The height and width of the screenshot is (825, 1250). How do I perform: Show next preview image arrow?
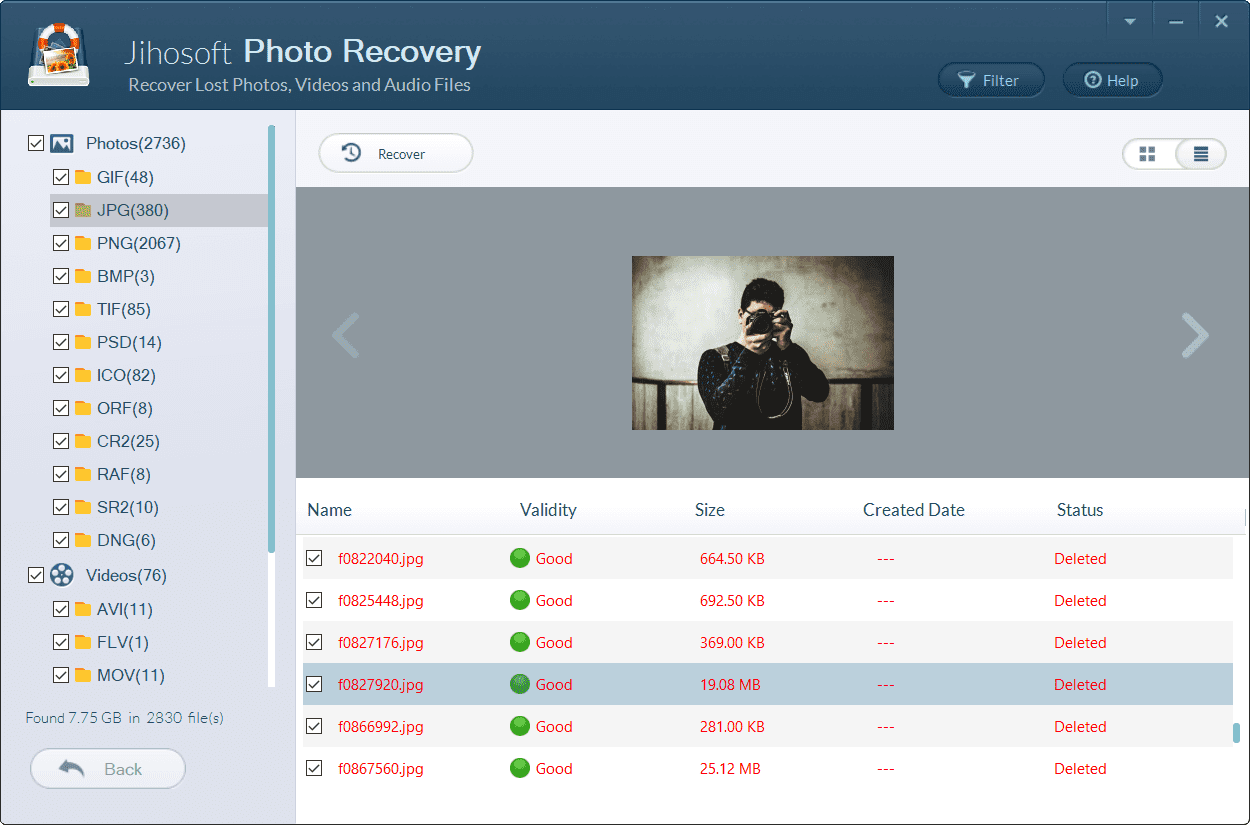click(x=1195, y=335)
